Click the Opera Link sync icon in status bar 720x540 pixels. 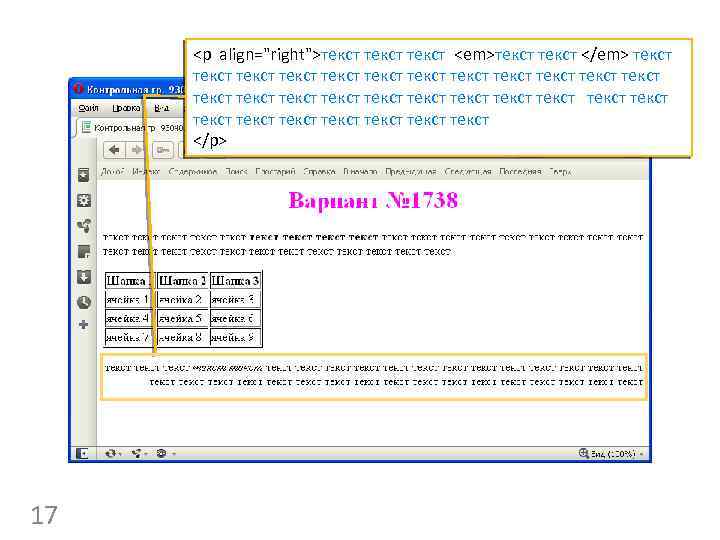pos(112,454)
